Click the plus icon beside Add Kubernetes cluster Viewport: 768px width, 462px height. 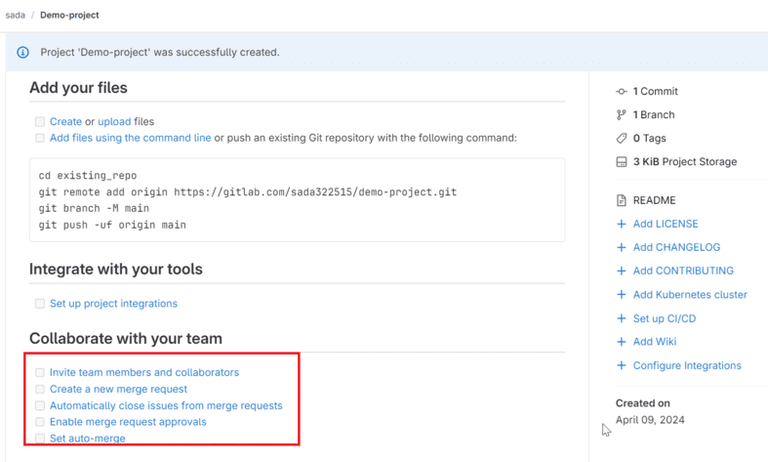coord(621,294)
